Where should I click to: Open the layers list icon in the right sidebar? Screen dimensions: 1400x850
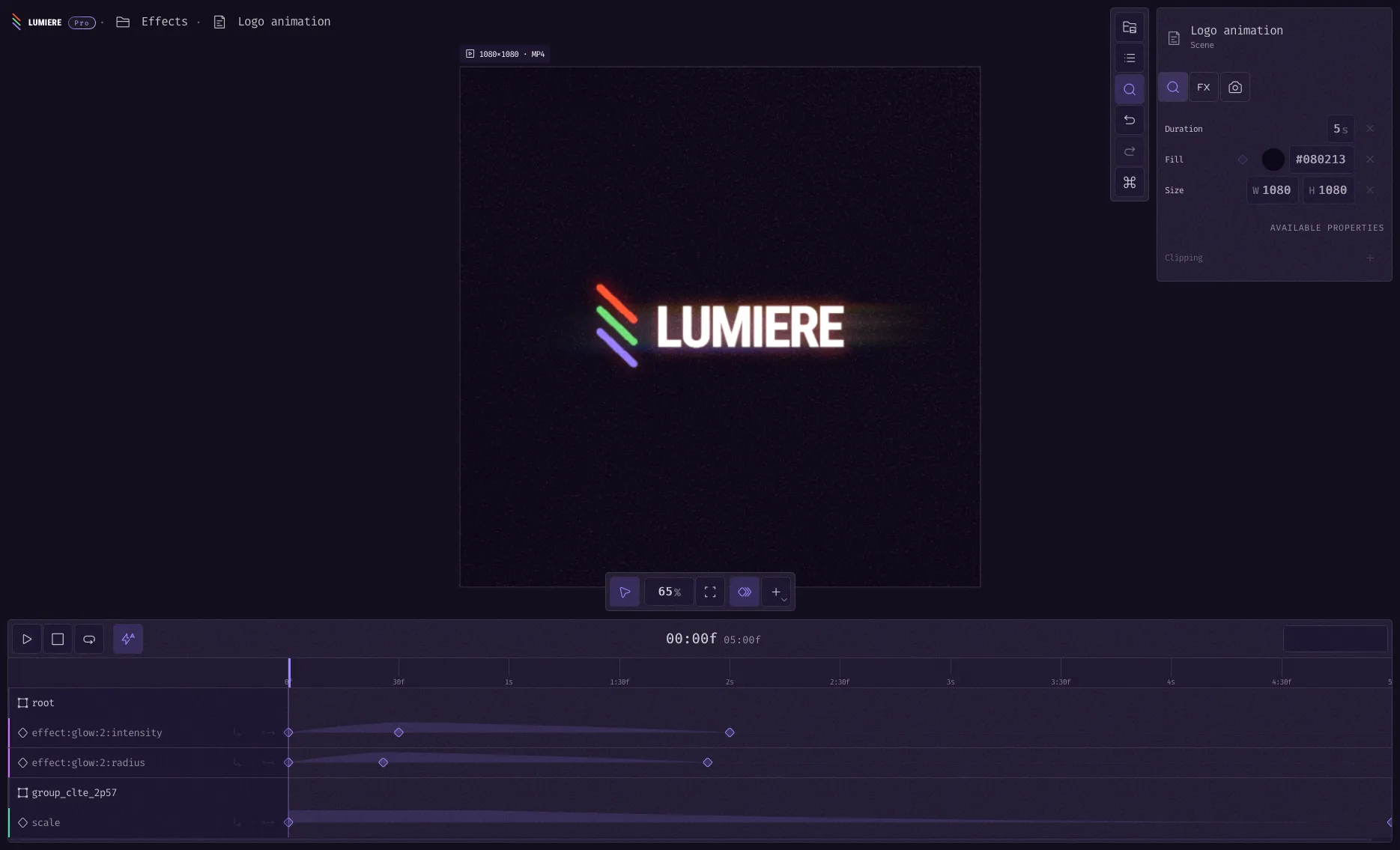tap(1129, 58)
